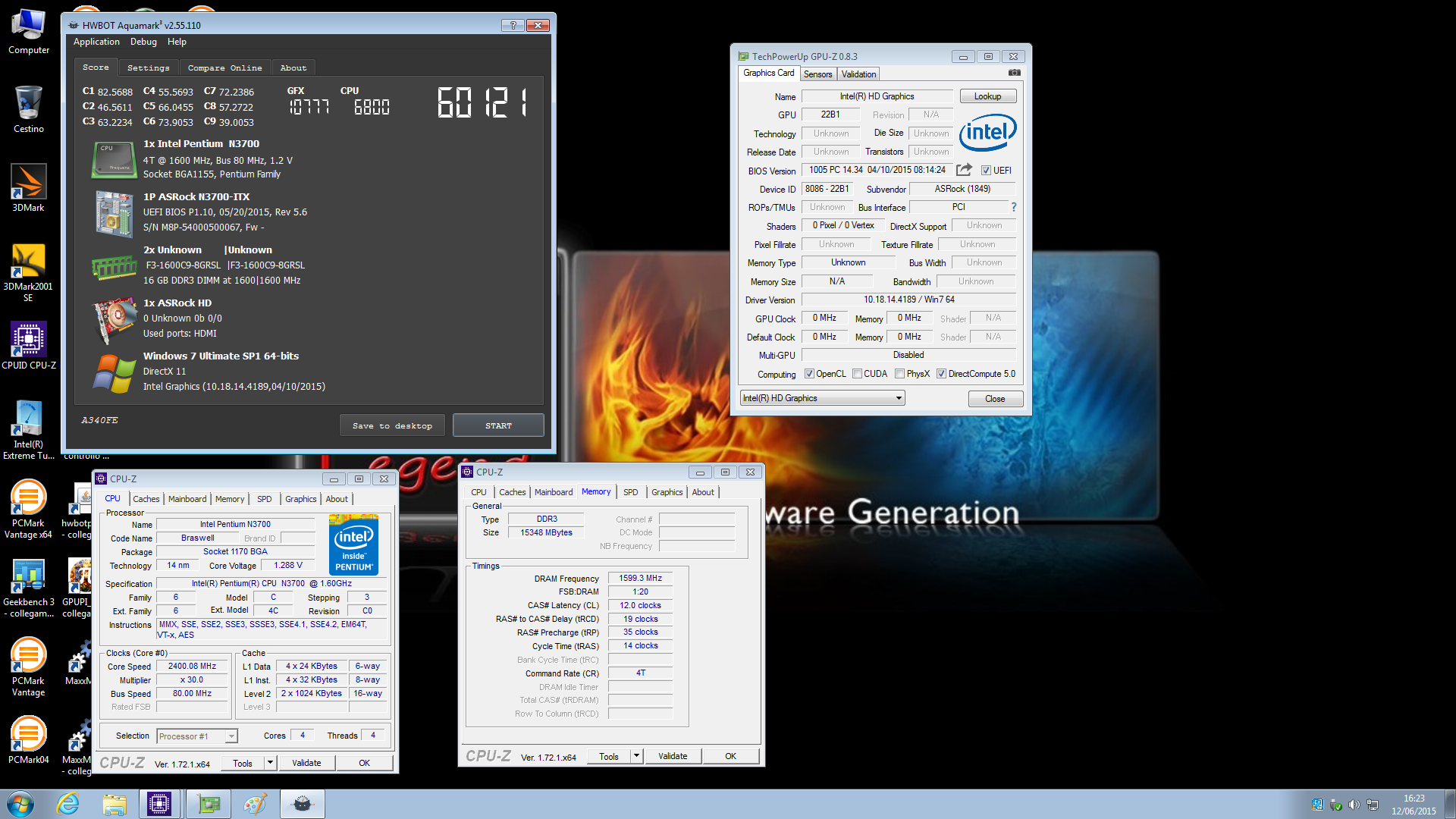Toggle the CUDA checkbox
This screenshot has width=1456, height=819.
(x=857, y=374)
